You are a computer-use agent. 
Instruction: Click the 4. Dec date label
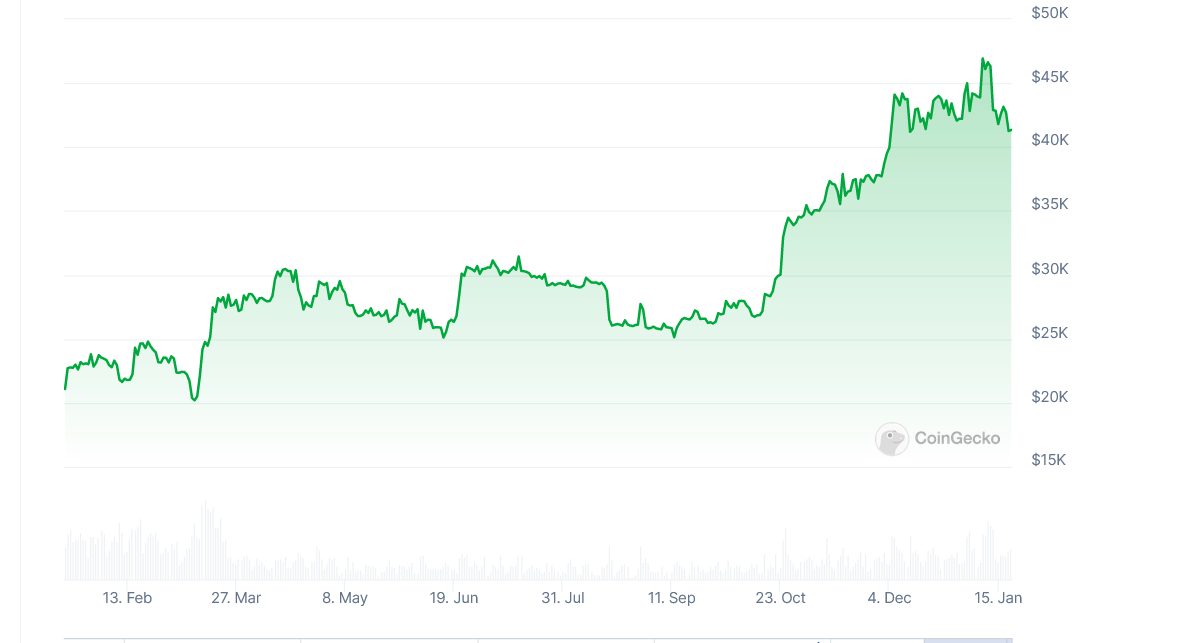(x=890, y=598)
